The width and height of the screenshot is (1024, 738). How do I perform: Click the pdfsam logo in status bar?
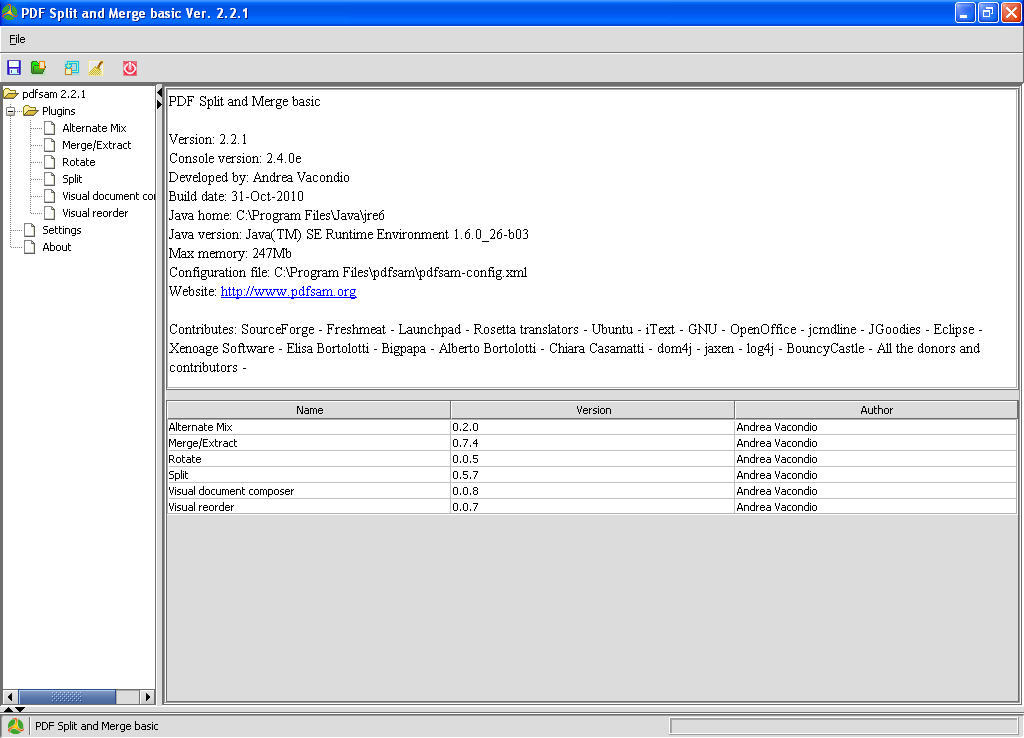tap(16, 726)
